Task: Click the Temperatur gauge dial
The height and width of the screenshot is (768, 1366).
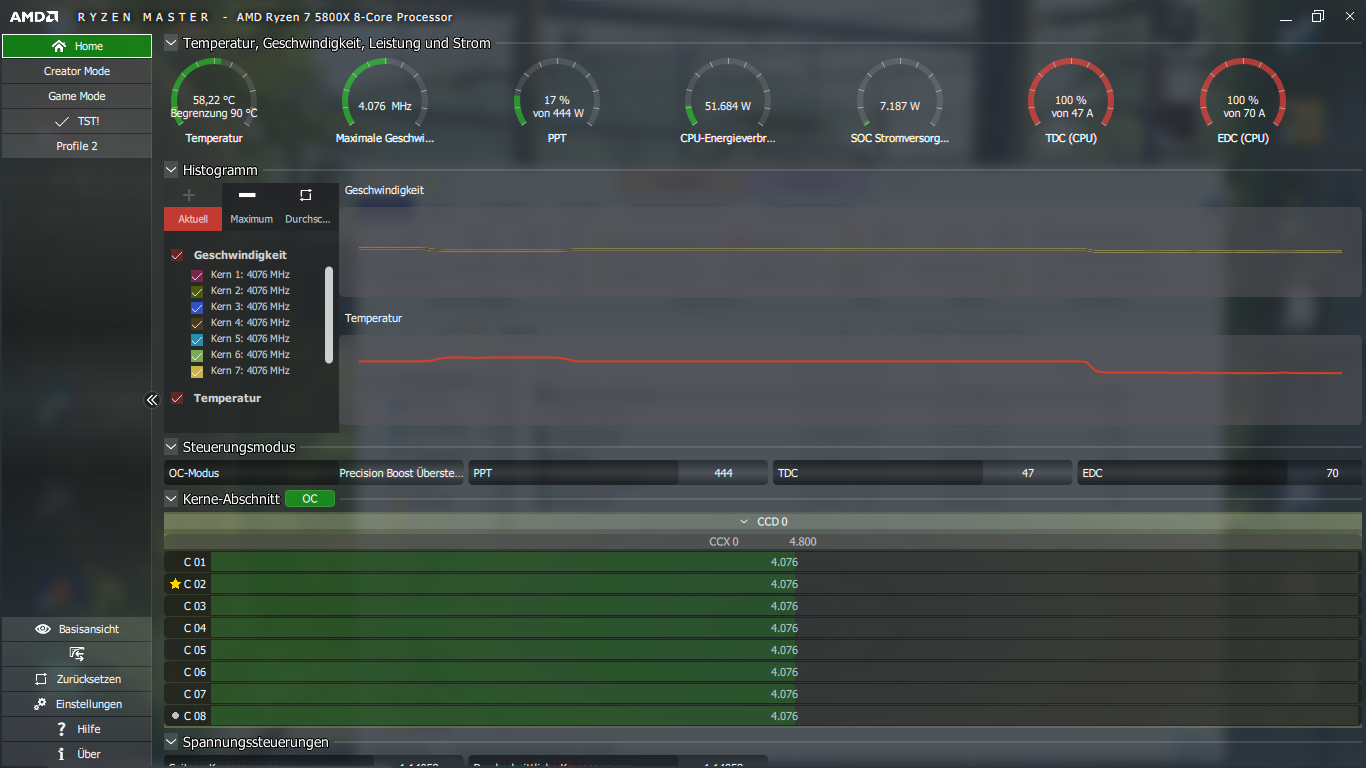Action: tap(214, 93)
